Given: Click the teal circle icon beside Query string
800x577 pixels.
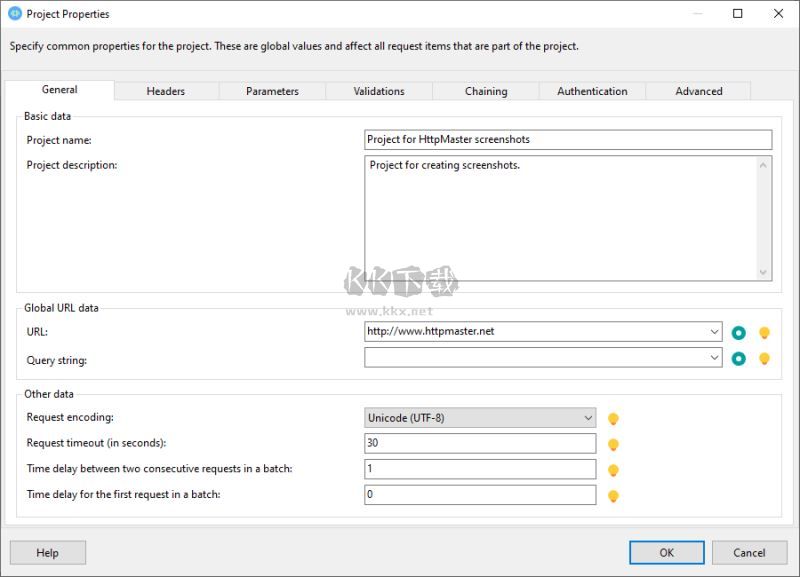Looking at the screenshot, I should pos(739,359).
